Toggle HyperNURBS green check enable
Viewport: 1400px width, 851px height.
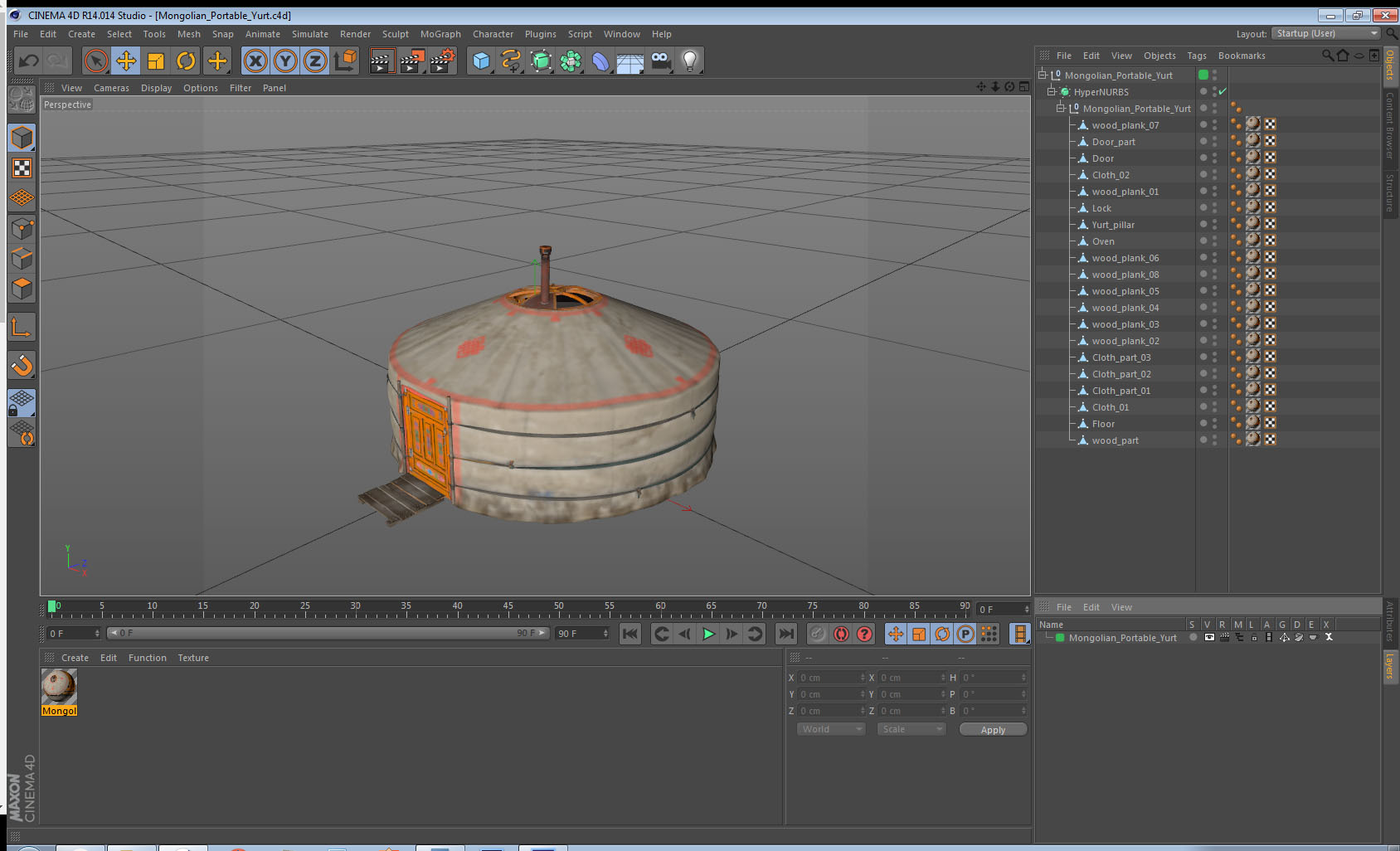click(x=1223, y=91)
